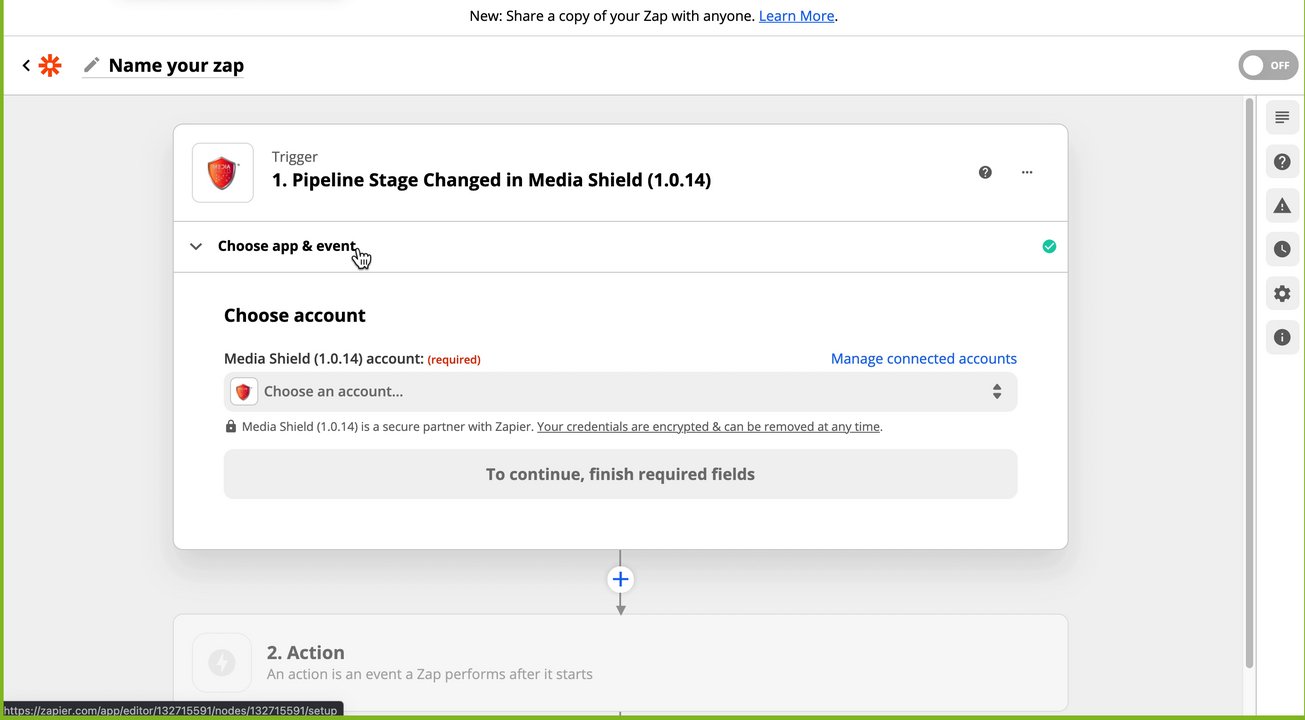Click the pencil edit icon for zap name
This screenshot has height=720, width=1305.
pyautogui.click(x=91, y=65)
